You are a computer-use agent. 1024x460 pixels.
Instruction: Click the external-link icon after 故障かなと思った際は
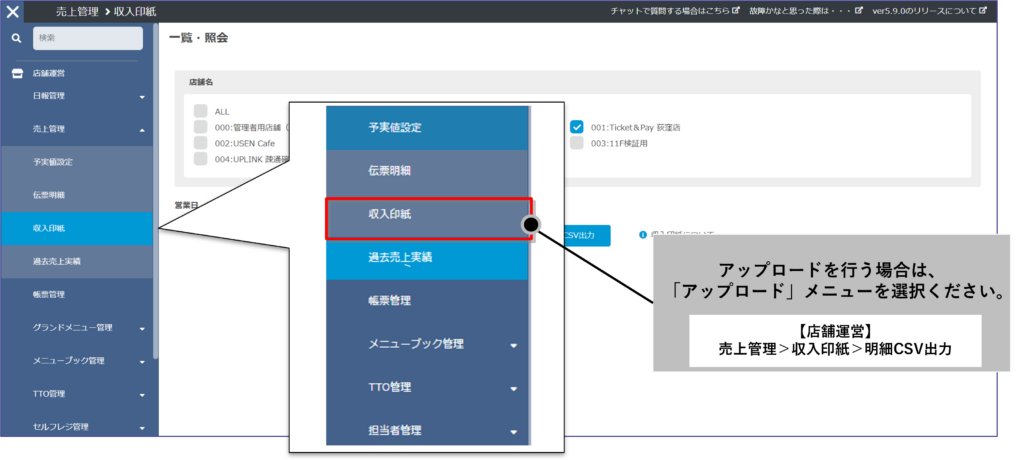(x=859, y=11)
